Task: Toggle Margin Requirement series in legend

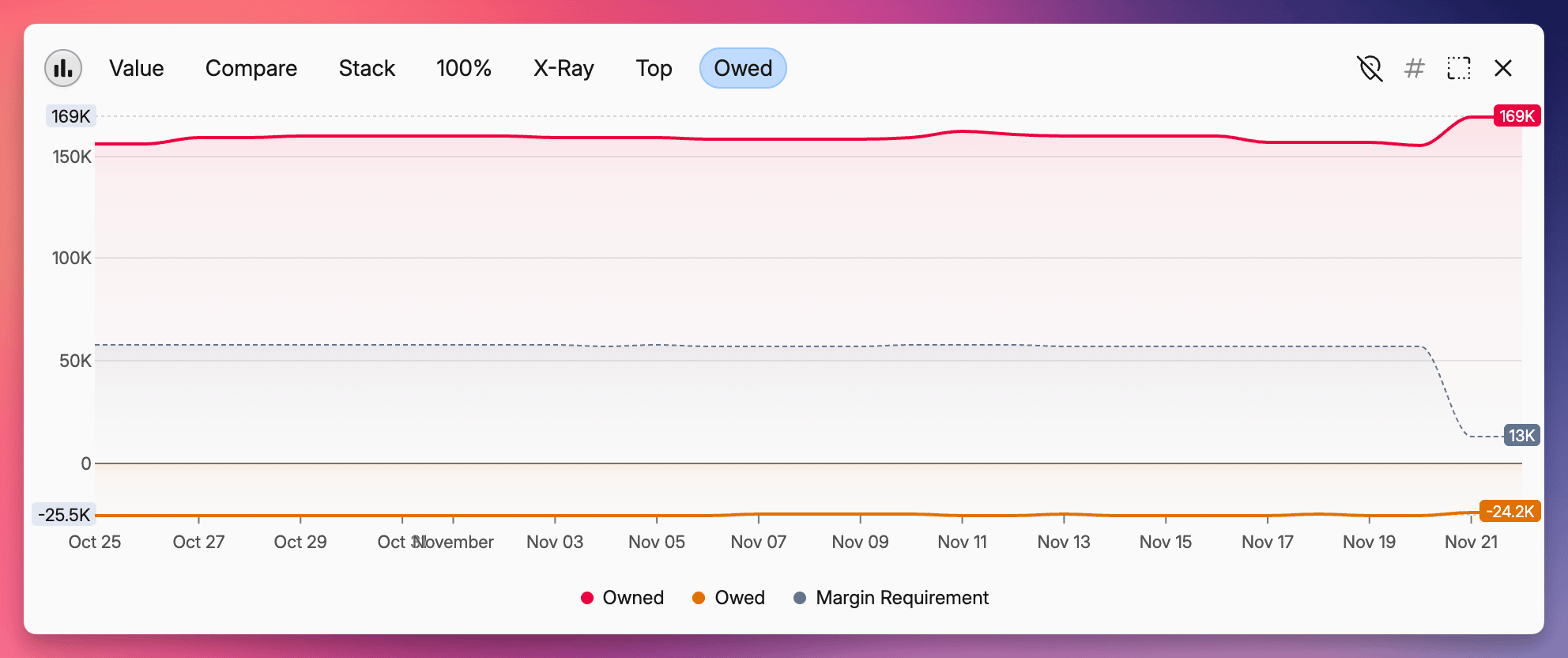Action: [x=902, y=598]
